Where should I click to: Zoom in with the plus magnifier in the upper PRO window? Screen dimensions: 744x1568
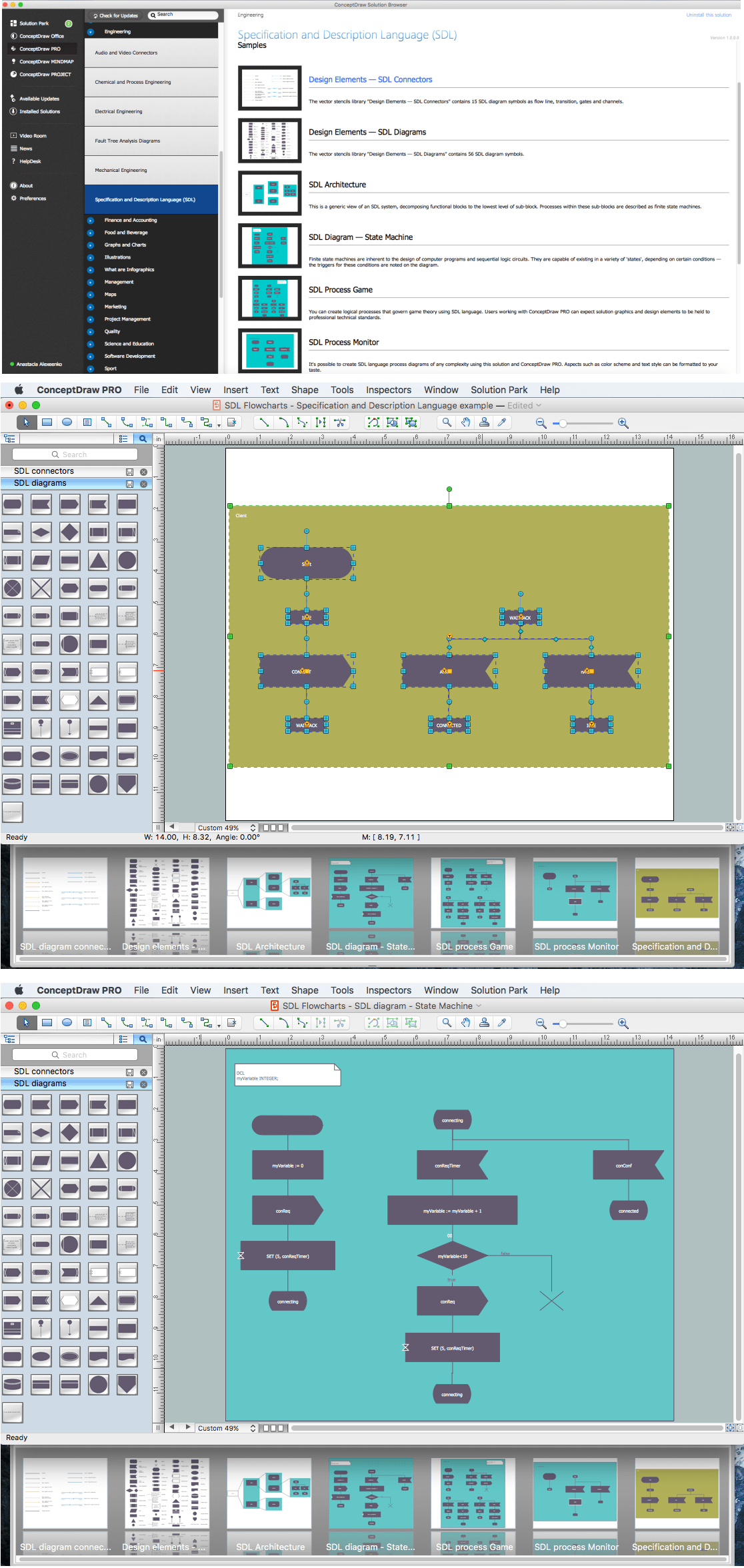click(623, 423)
